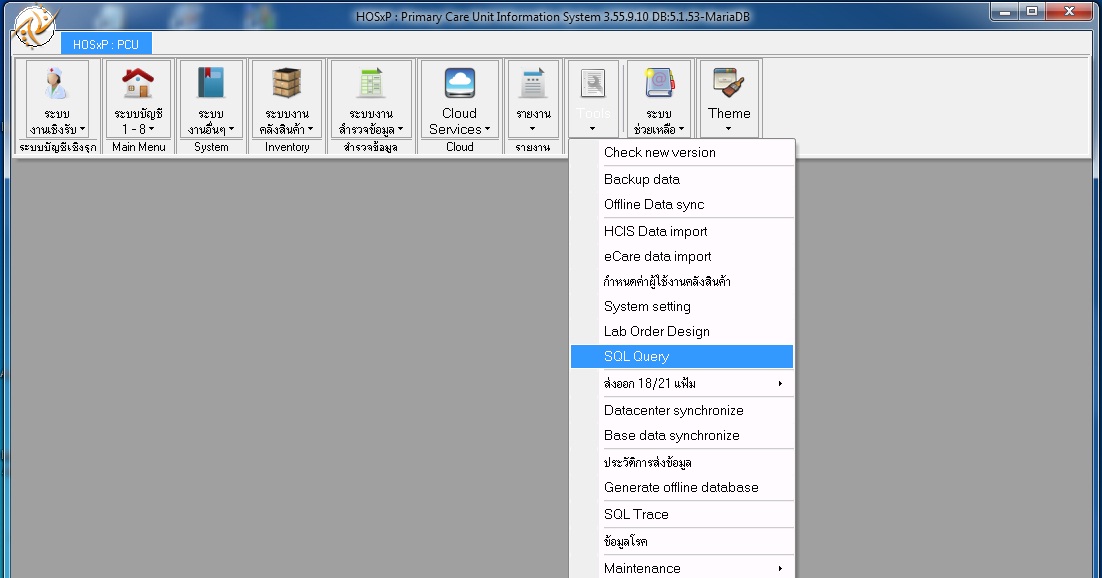1102x578 pixels.
Task: Click the blue book icon for ระบบงานอื่นๆ
Action: coord(211,83)
